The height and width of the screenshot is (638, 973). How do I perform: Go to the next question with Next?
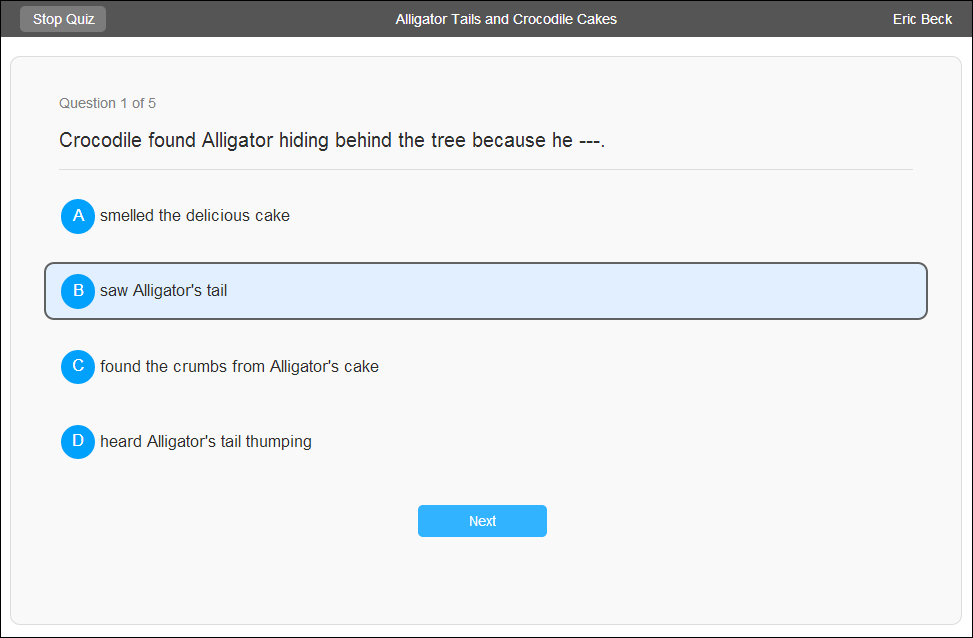482,521
